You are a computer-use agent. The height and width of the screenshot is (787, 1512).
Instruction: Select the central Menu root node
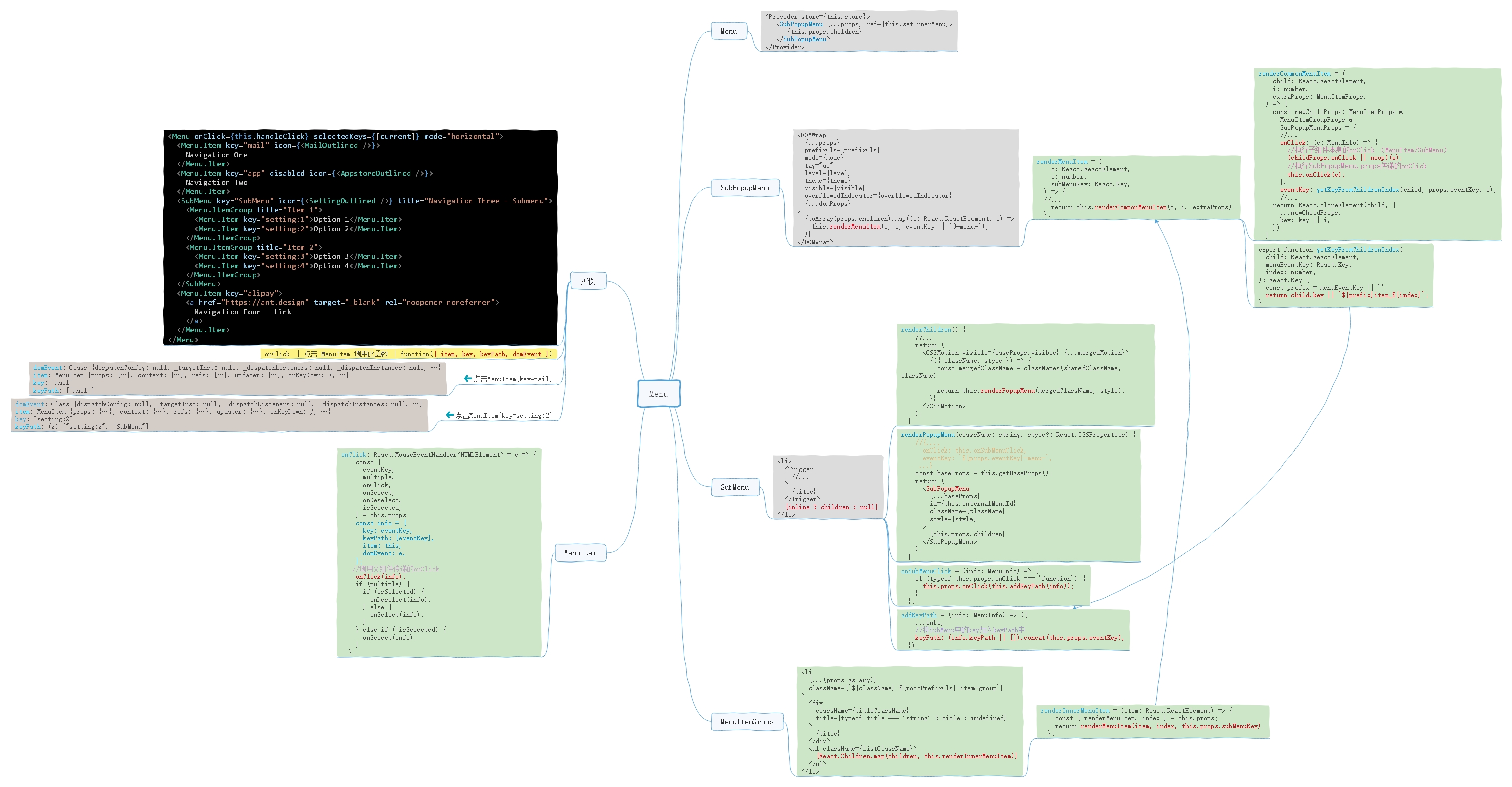point(658,394)
